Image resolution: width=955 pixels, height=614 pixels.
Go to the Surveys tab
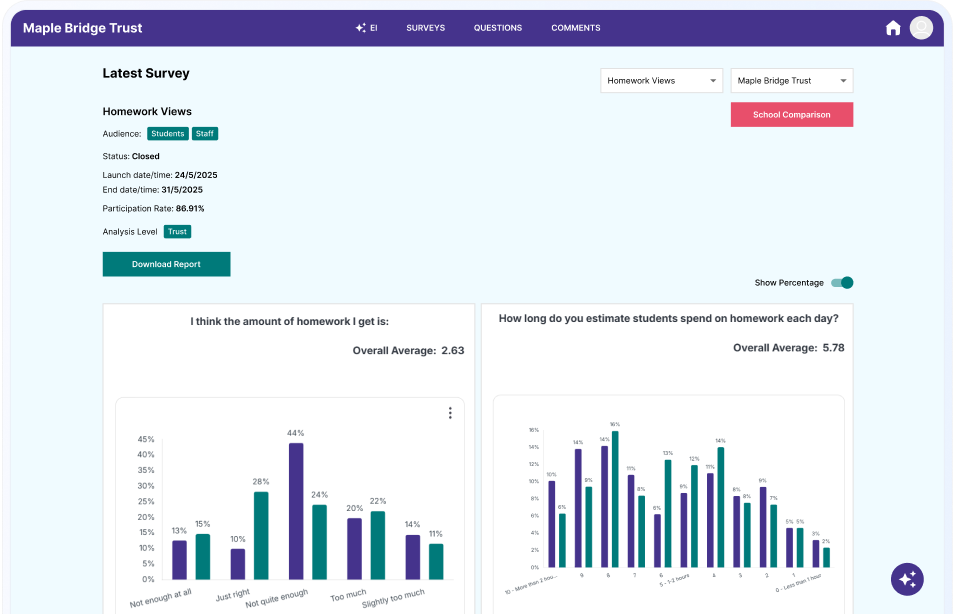coord(425,28)
